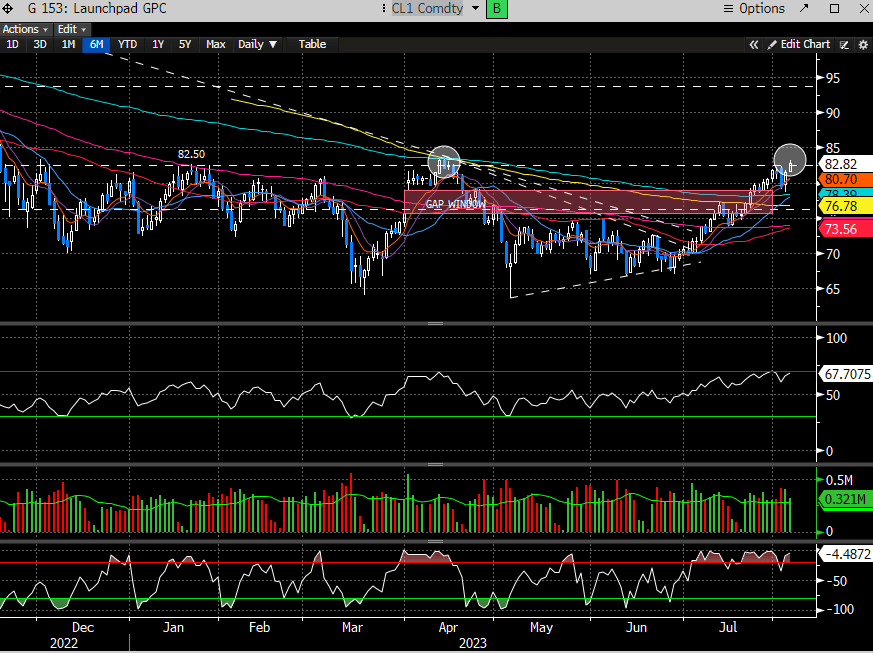
Task: Click the G 153: Launchpad GPC title
Action: [97, 8]
